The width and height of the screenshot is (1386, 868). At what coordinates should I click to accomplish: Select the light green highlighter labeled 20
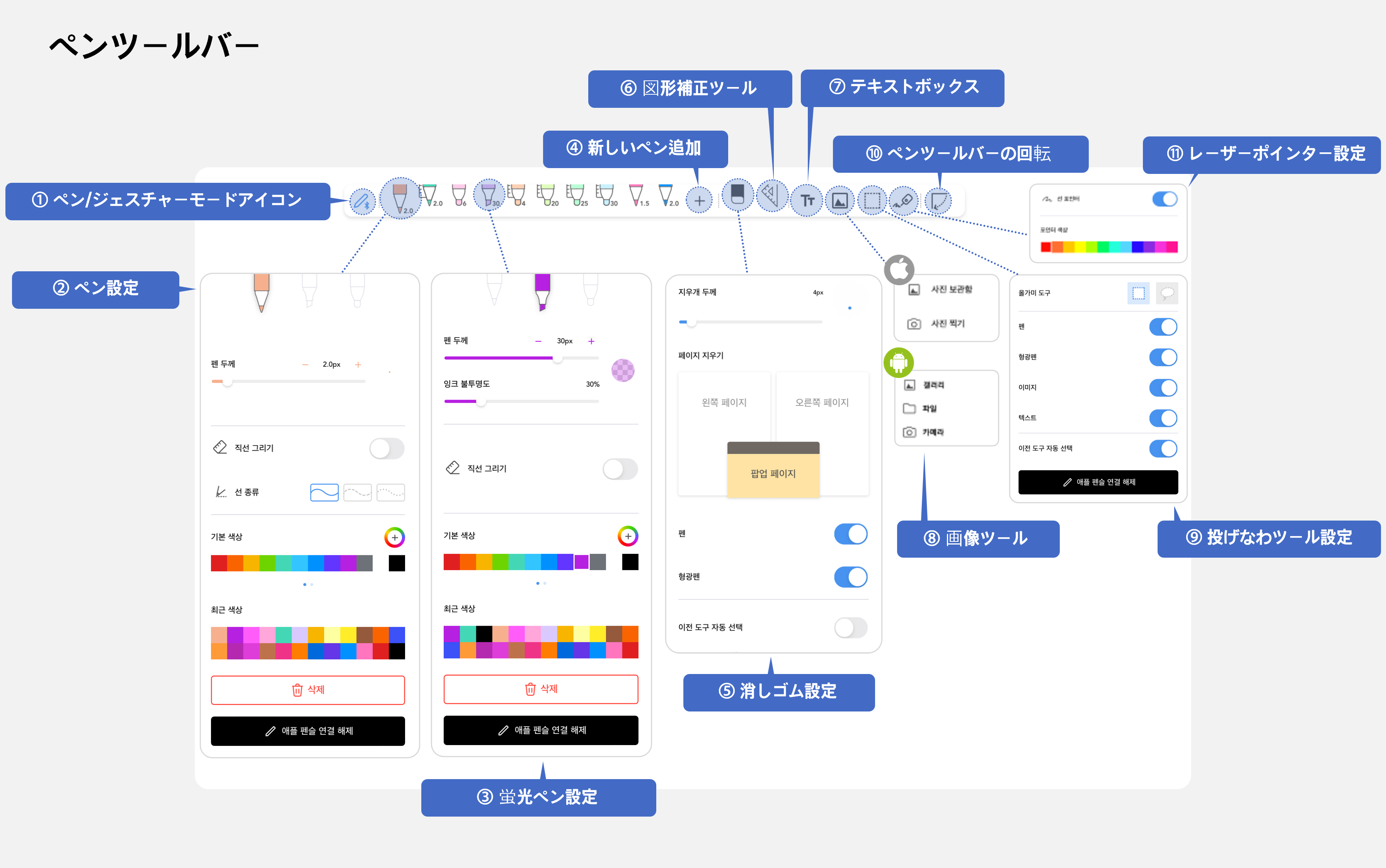coord(547,195)
